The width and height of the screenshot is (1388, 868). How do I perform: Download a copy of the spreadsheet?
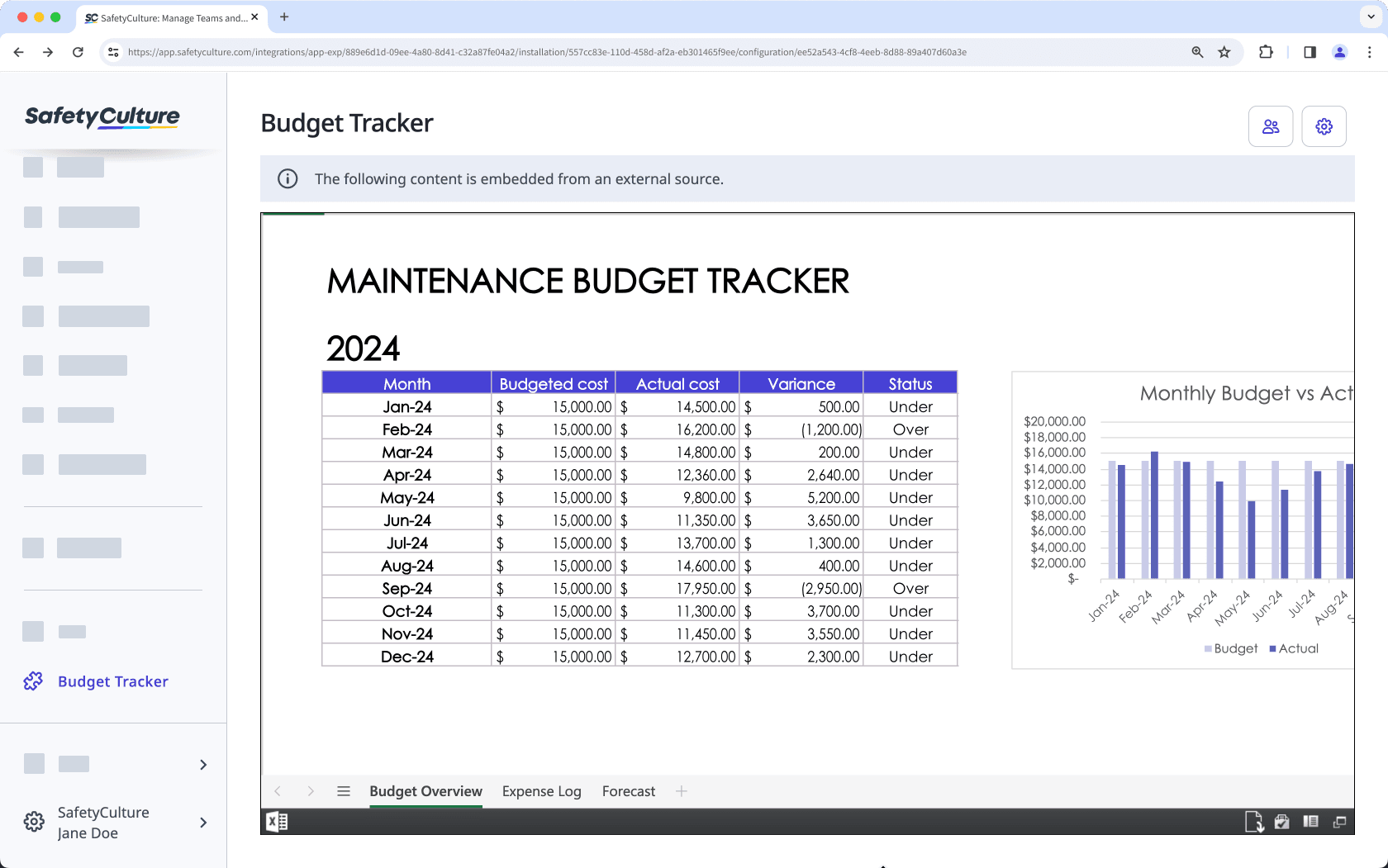coord(1256,821)
